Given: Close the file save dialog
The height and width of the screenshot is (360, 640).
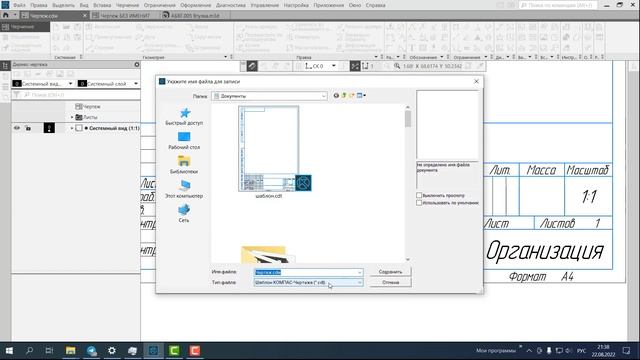Looking at the screenshot, I should pyautogui.click(x=476, y=82).
